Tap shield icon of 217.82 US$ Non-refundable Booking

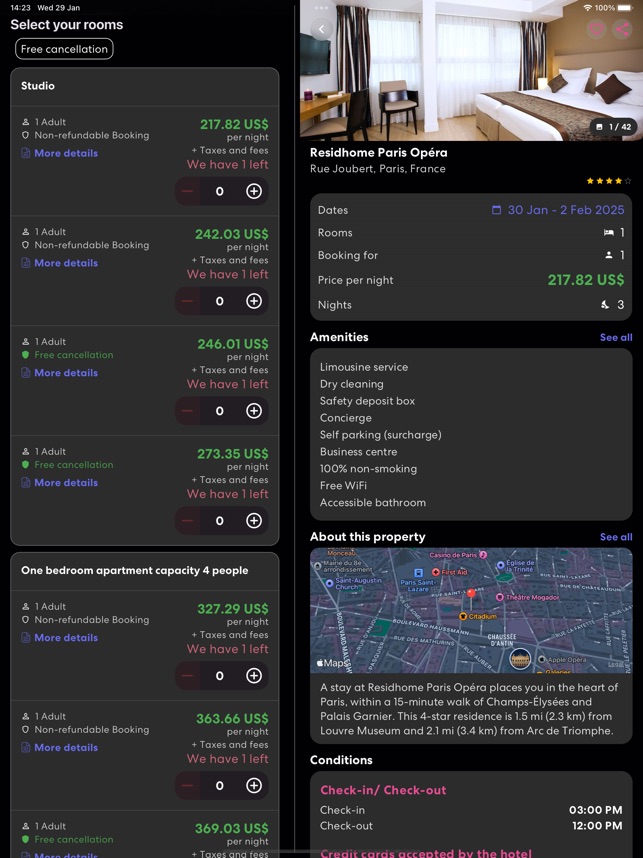(25, 135)
